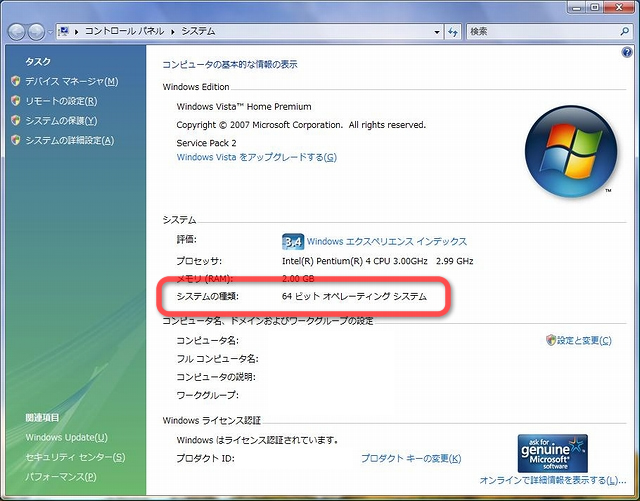Click shield icon beside システムの詳細設定
Viewport: 640px width, 501px height.
pos(16,140)
